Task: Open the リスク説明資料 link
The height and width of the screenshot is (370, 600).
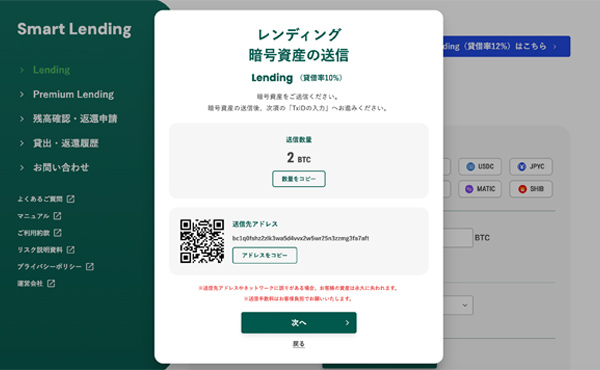Action: [40, 250]
